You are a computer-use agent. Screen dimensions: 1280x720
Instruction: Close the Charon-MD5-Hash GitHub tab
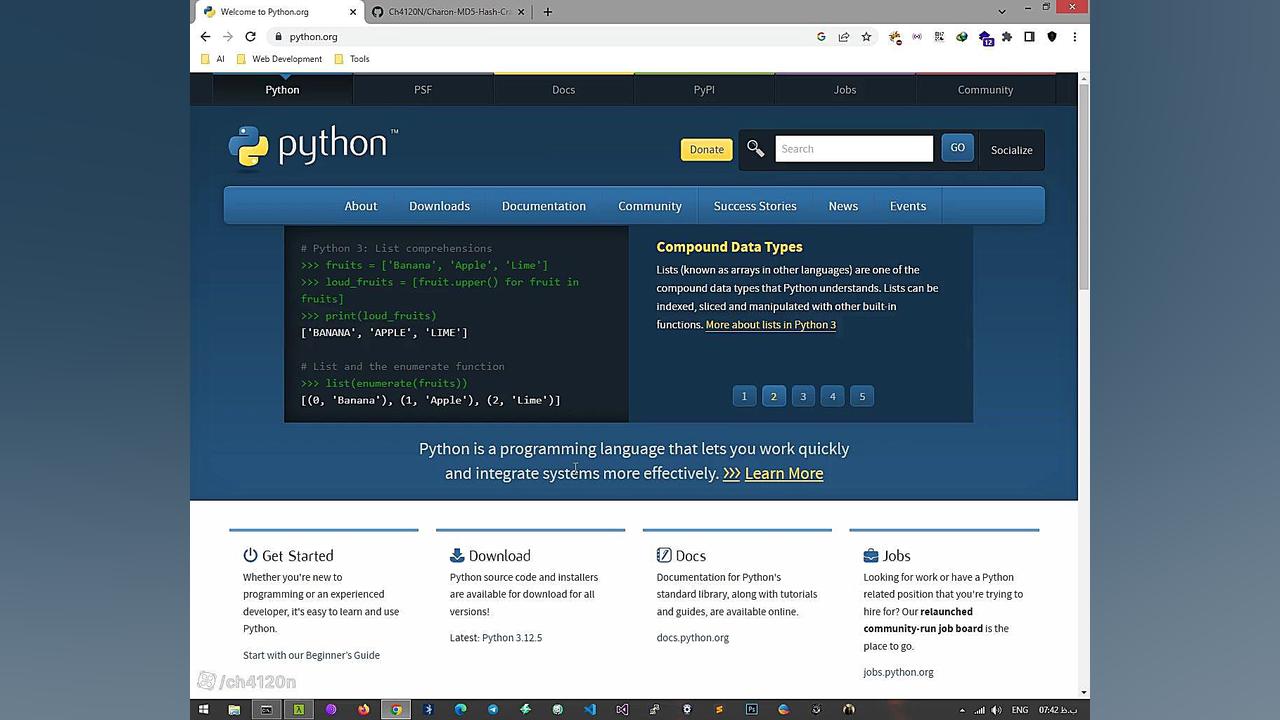coord(521,12)
